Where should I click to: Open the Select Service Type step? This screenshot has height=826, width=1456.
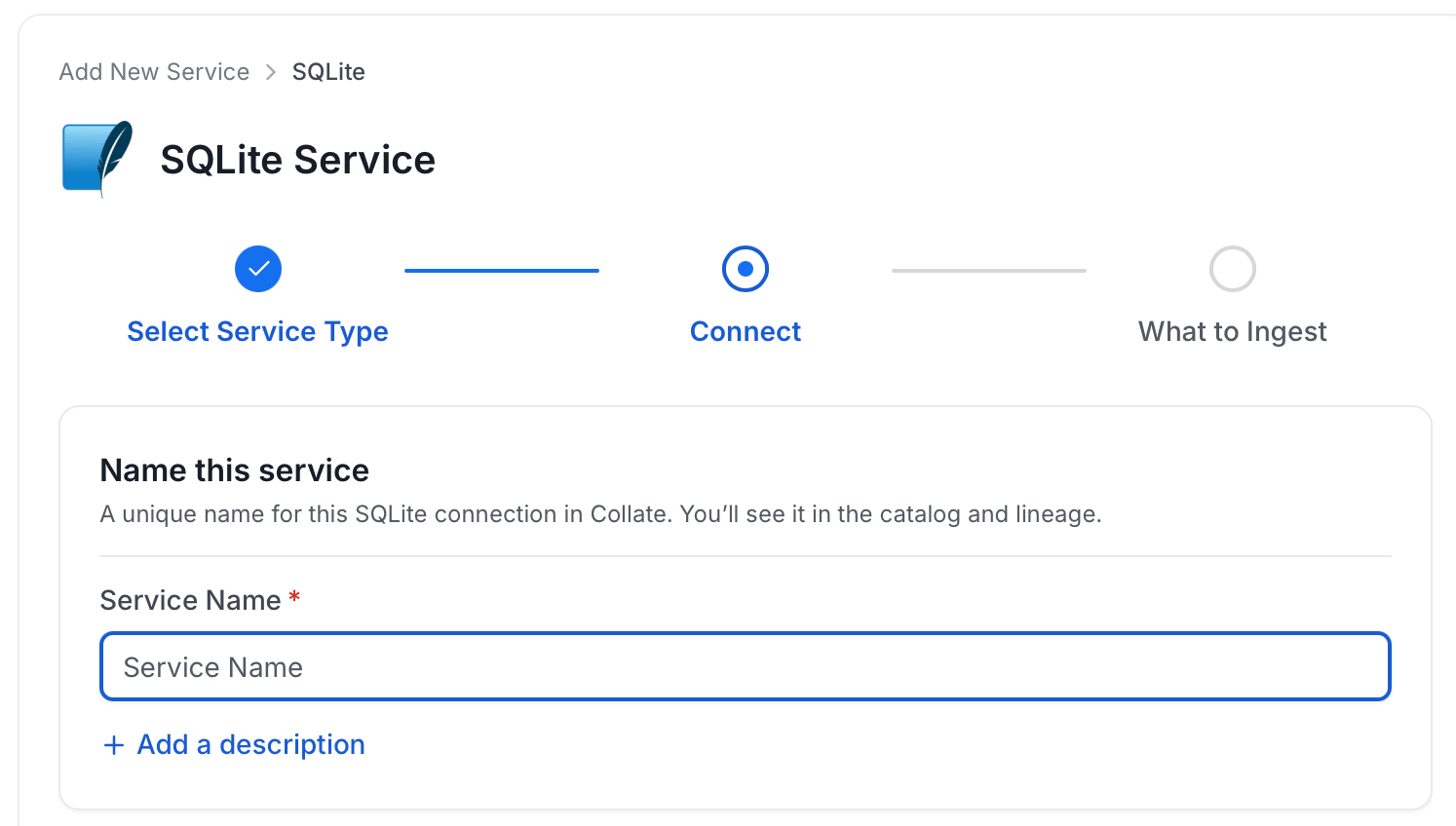pyautogui.click(x=258, y=331)
